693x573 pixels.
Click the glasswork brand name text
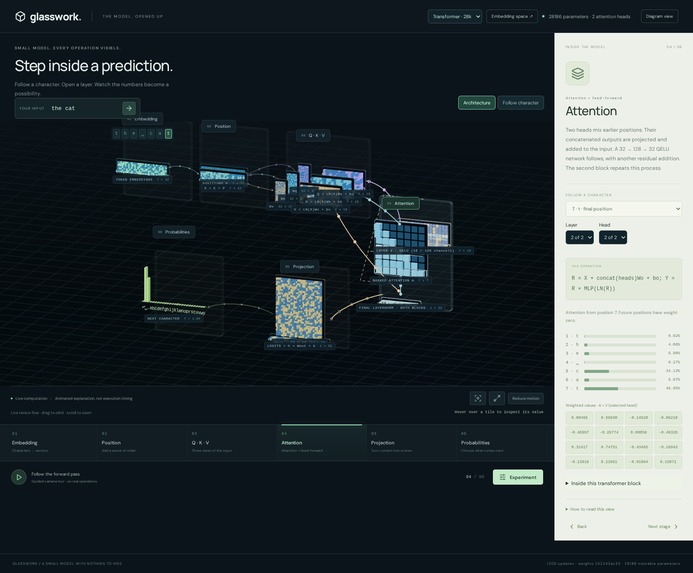[55, 17]
